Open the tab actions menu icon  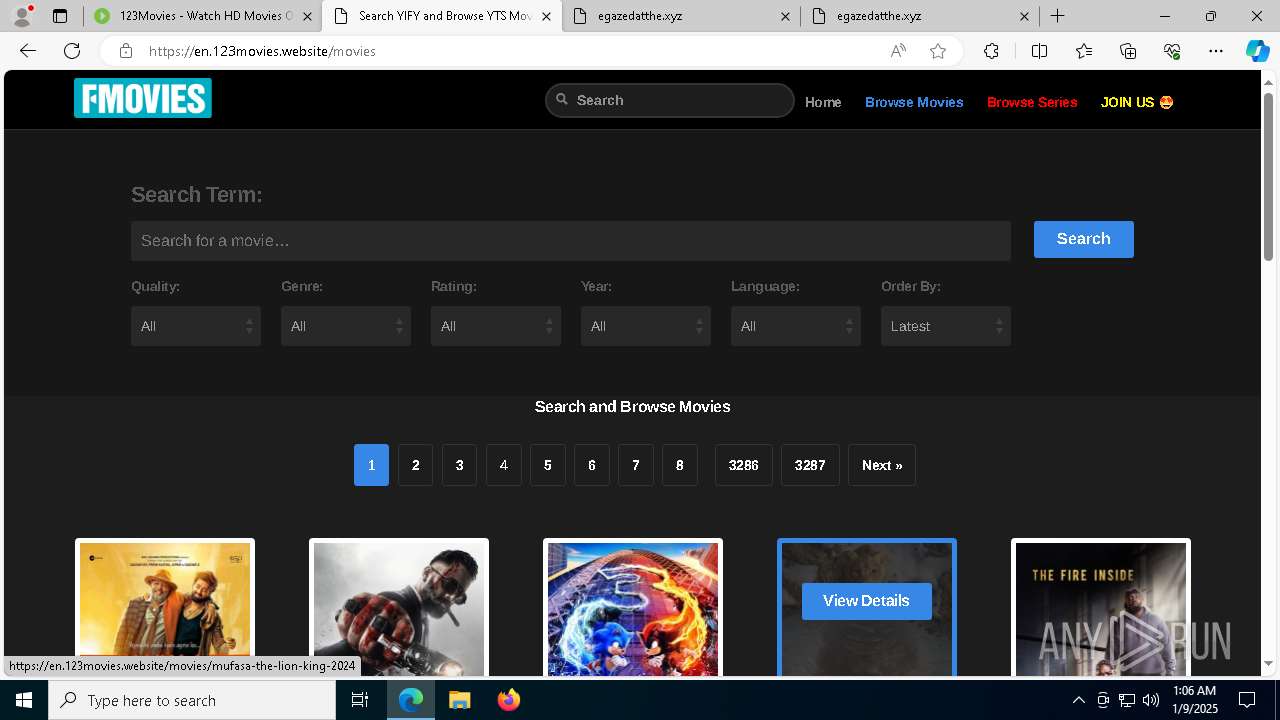tap(60, 16)
